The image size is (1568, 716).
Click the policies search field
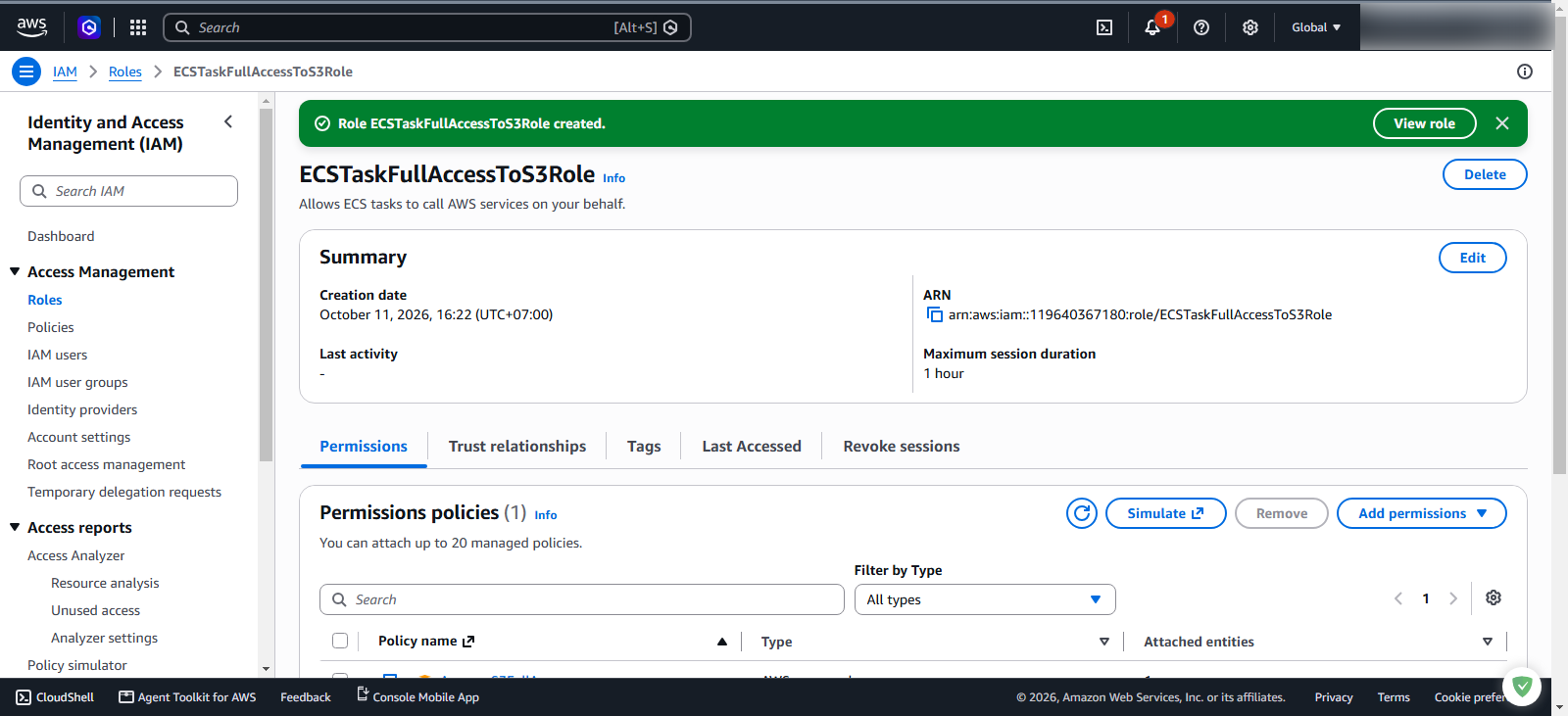pos(582,599)
